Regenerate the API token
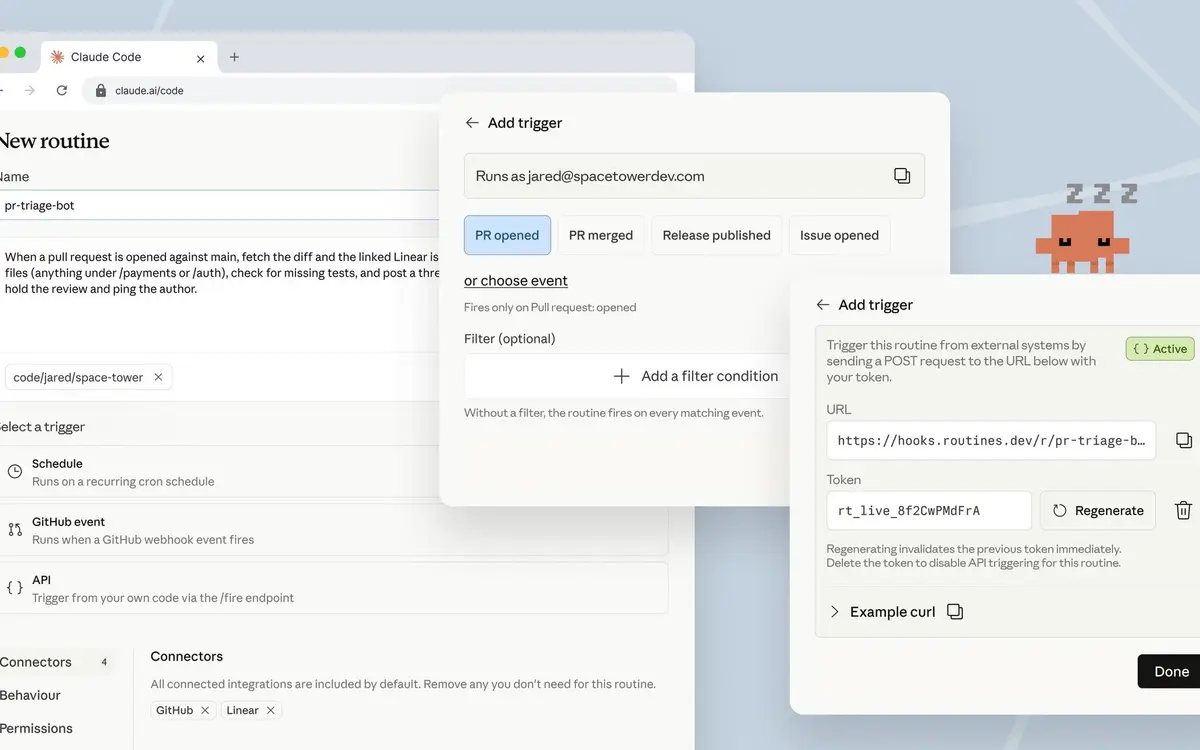This screenshot has width=1200, height=750. click(x=1098, y=510)
